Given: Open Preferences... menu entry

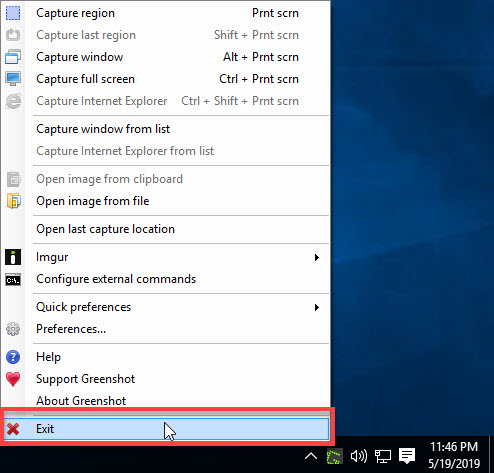Looking at the screenshot, I should coord(166,329).
